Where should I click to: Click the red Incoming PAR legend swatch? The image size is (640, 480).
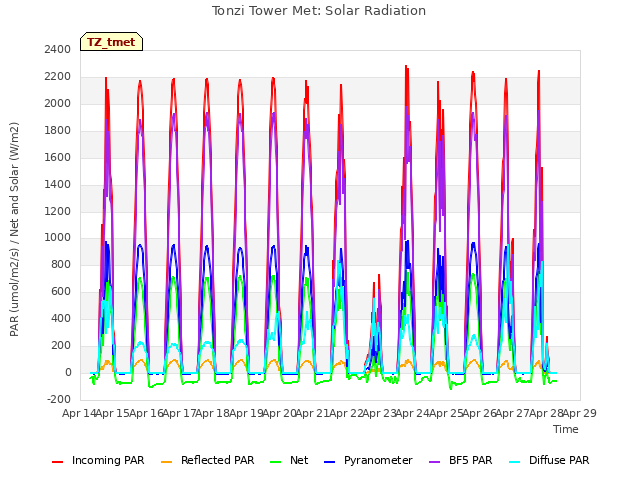58,462
